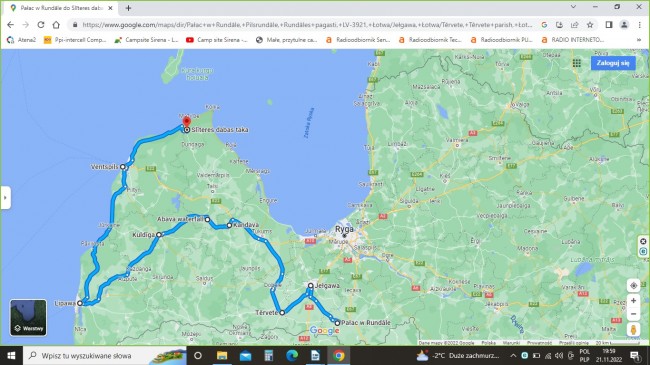Select the Jelgawa waypoint on map
The width and height of the screenshot is (650, 365).
tap(310, 286)
